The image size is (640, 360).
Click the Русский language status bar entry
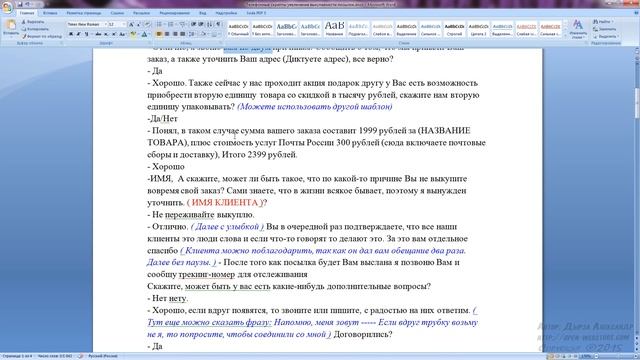pos(102,356)
